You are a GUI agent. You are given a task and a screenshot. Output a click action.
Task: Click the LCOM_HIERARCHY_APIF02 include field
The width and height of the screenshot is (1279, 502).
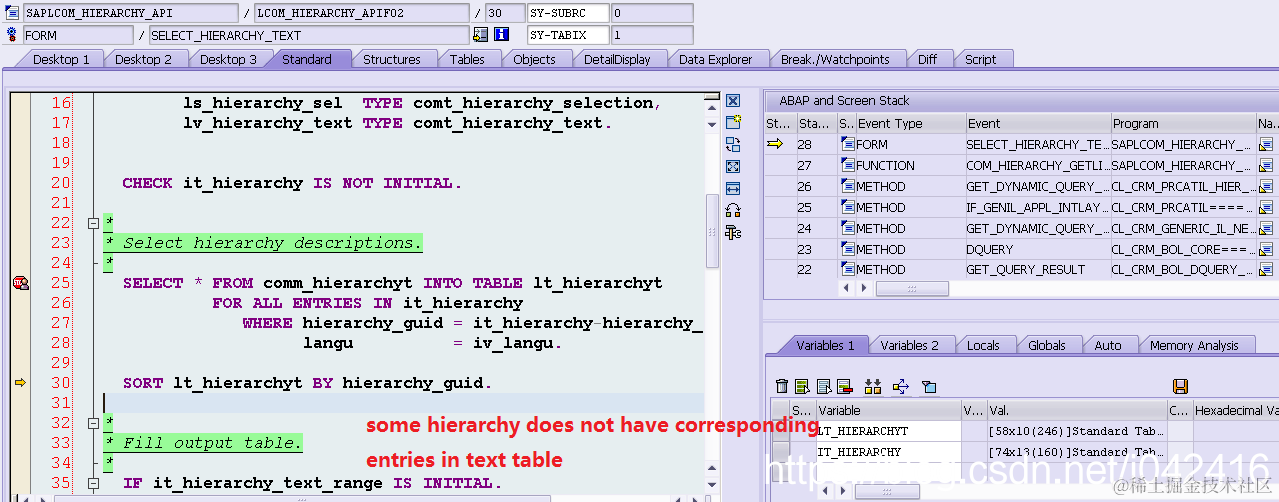coord(360,13)
